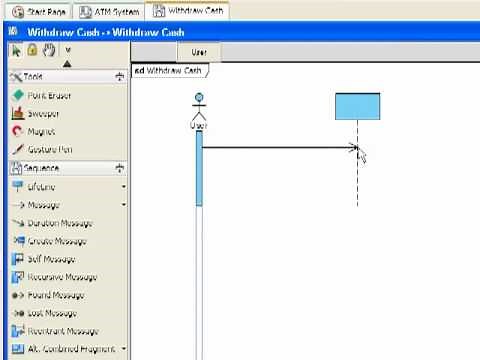Image resolution: width=480 pixels, height=360 pixels.
Task: Select the Alt. Combined Fragment tool
Action: [63, 349]
